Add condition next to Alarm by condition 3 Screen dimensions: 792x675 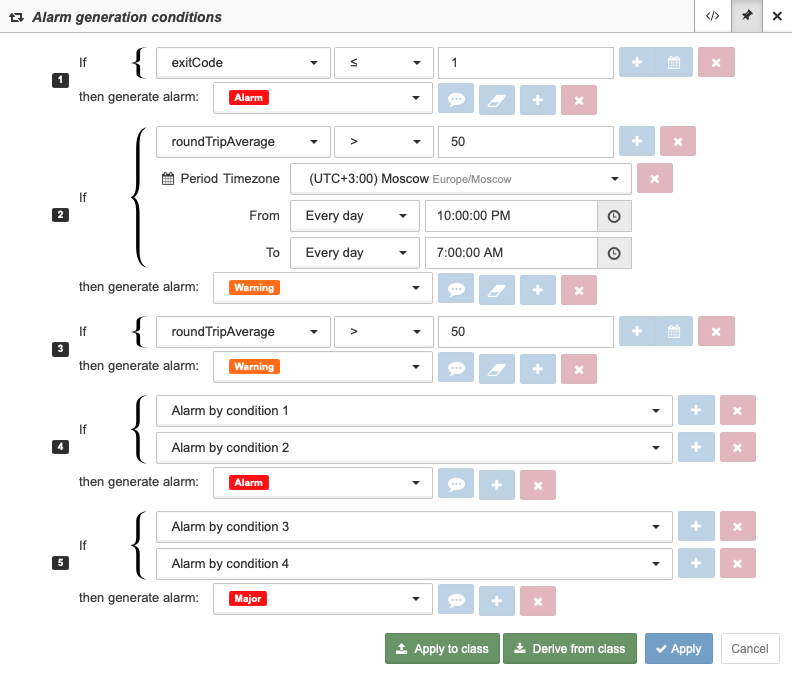click(x=696, y=526)
